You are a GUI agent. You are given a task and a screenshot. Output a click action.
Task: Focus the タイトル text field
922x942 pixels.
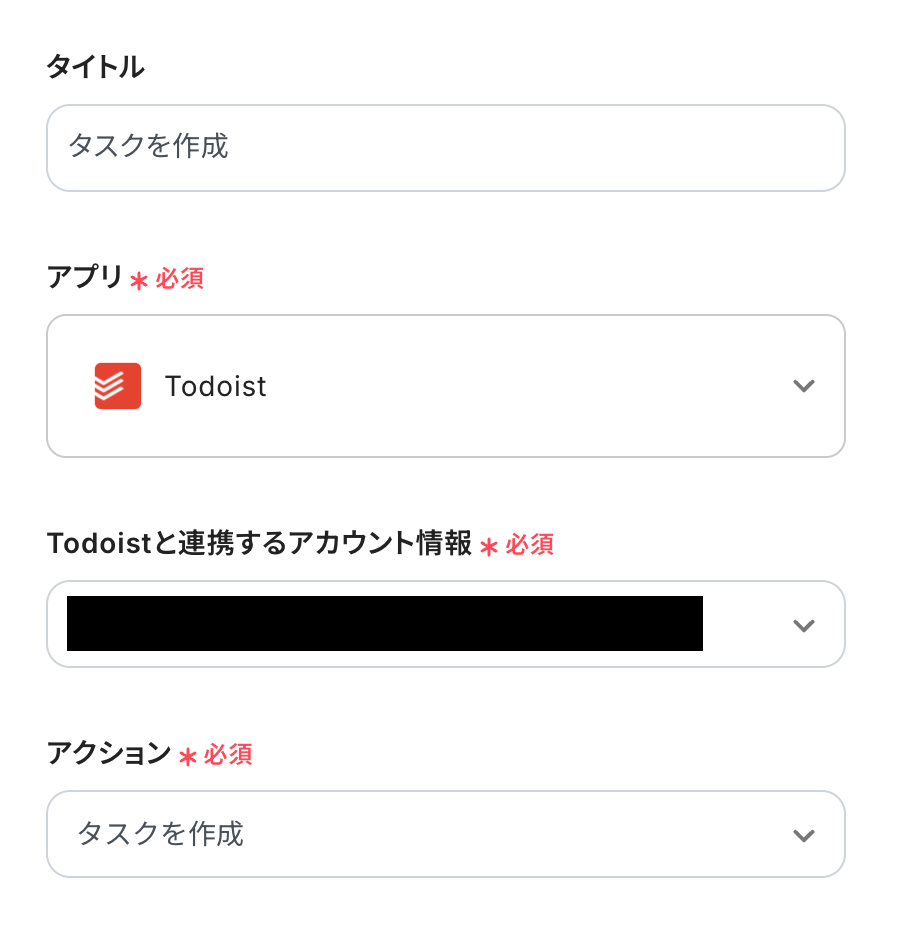coord(445,148)
